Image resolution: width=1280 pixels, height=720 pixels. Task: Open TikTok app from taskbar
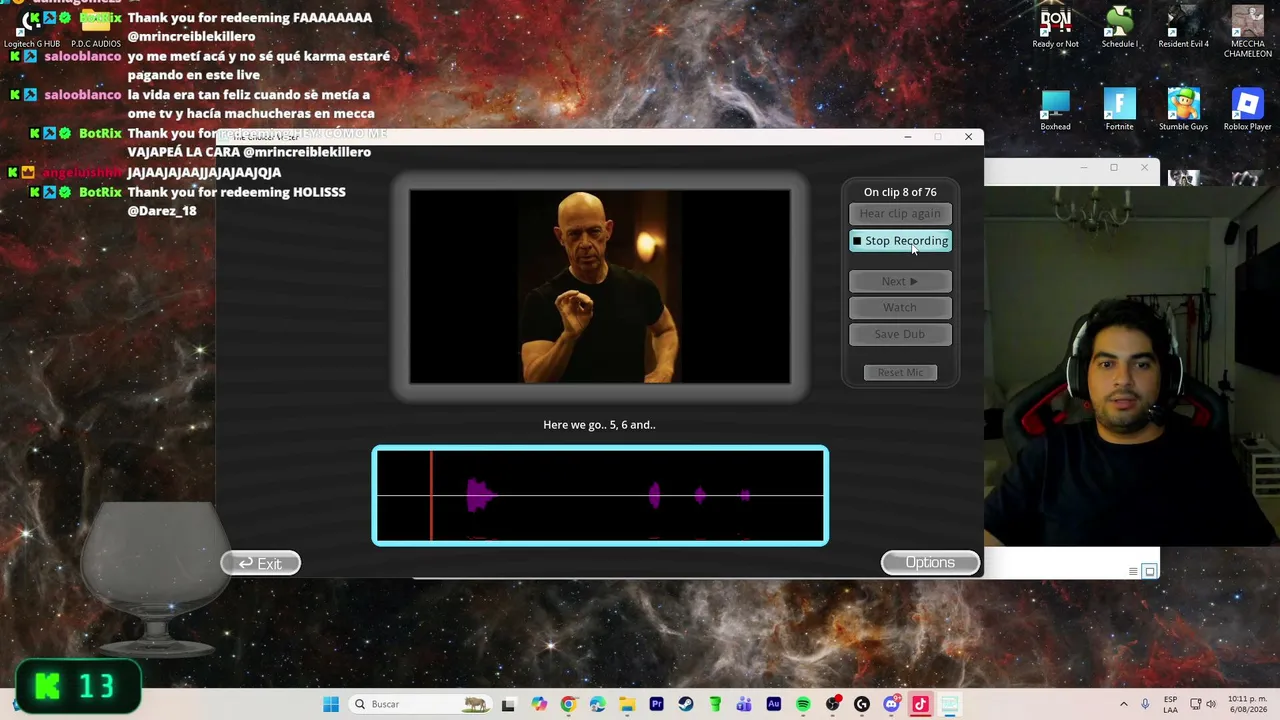pyautogui.click(x=920, y=704)
